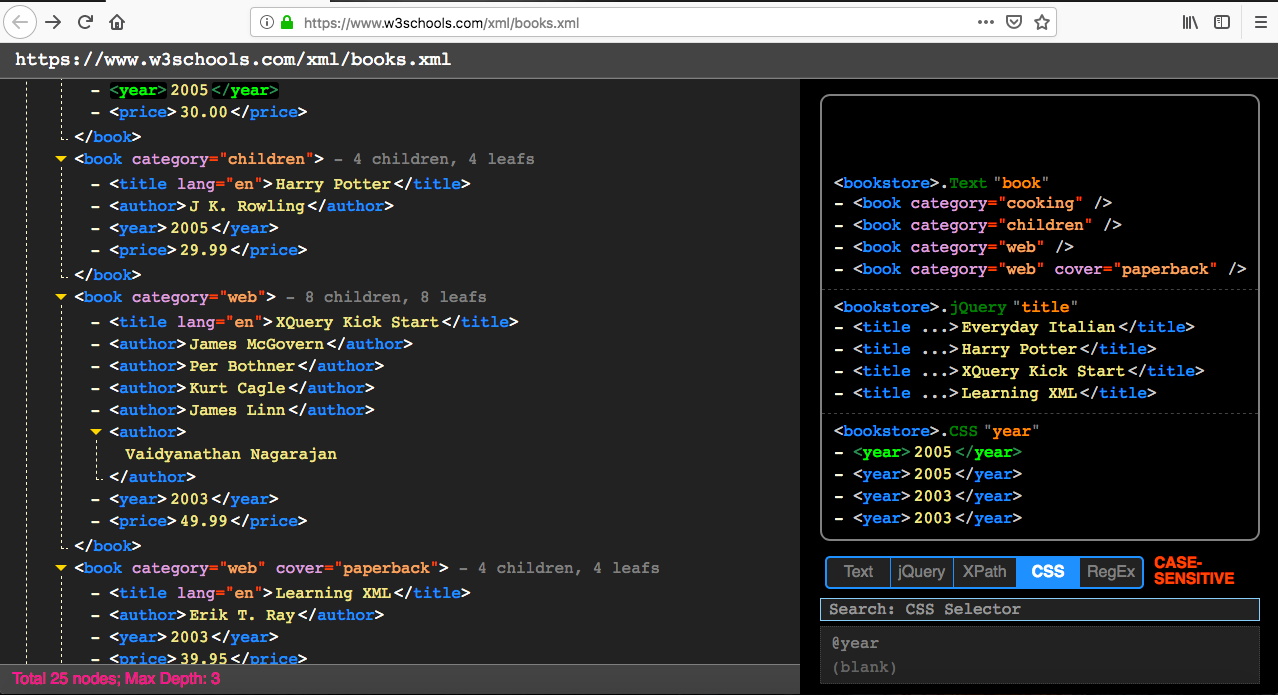Click the green secure padlock icon
This screenshot has height=695, width=1278.
tap(287, 22)
